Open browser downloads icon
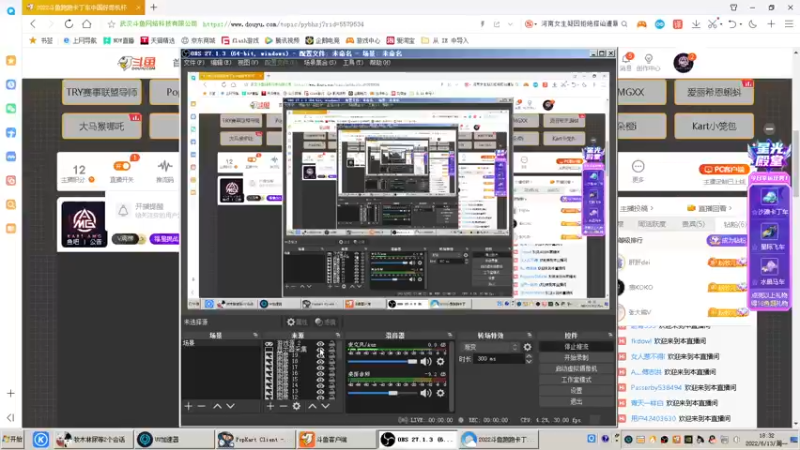Viewport: 800px width, 450px height. click(x=696, y=24)
